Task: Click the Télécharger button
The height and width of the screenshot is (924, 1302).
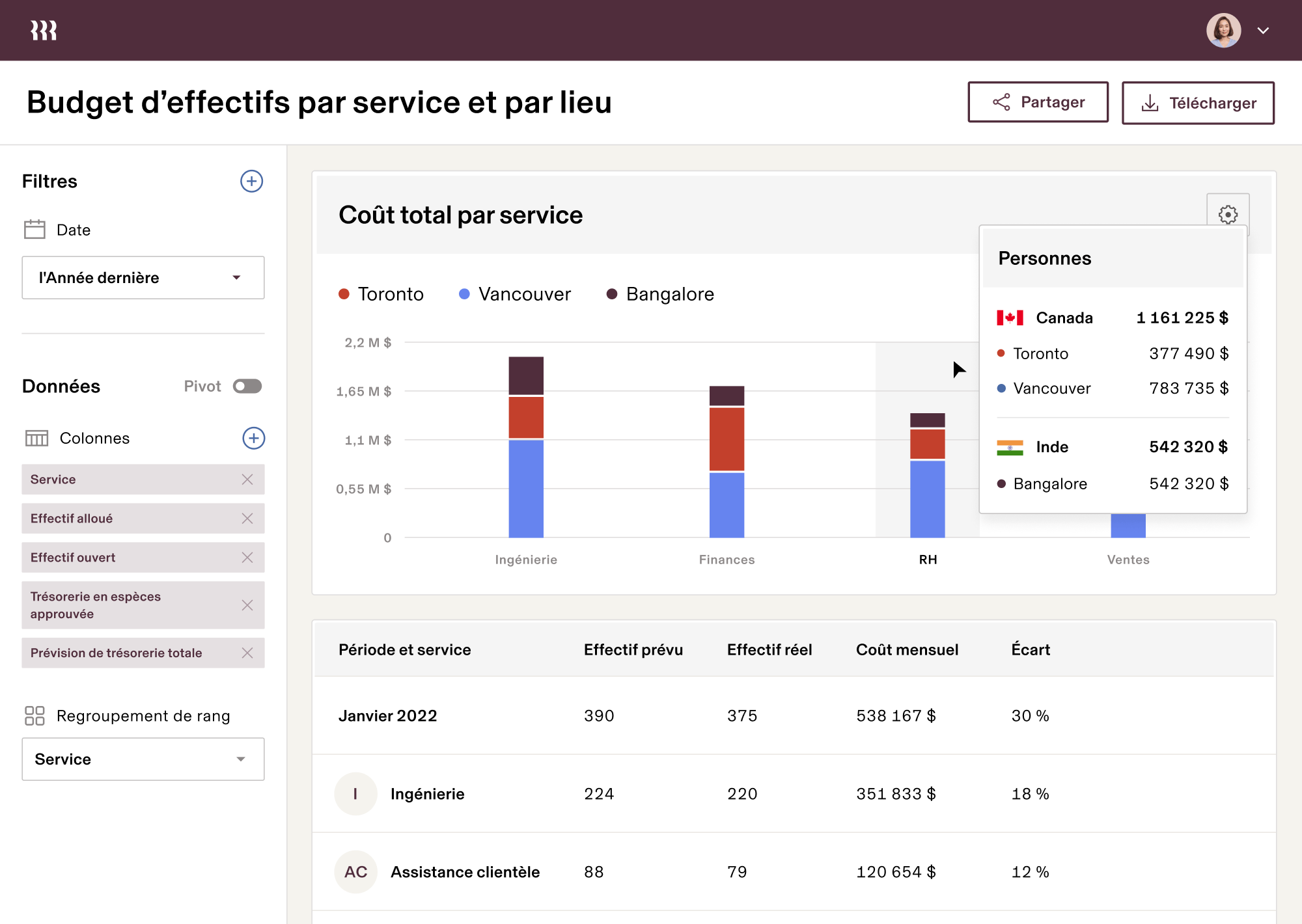Action: coord(1198,102)
